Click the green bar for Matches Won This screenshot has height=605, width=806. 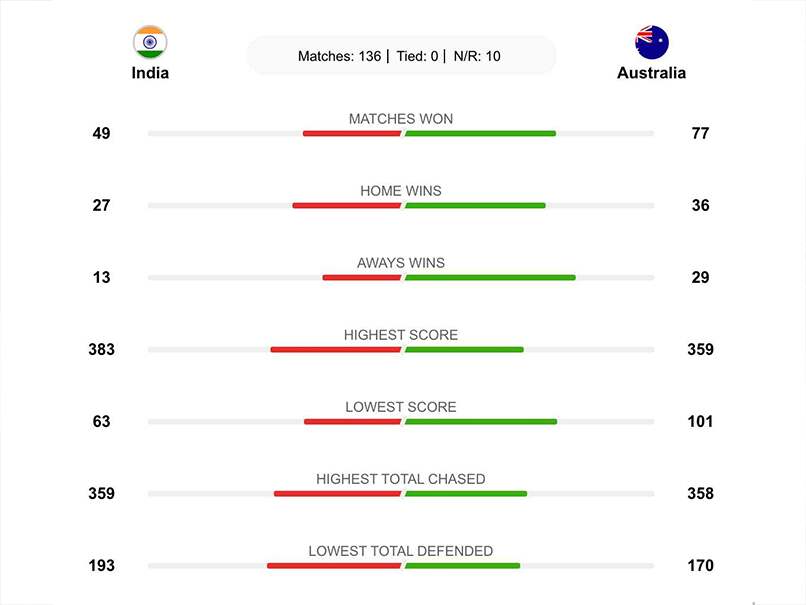pyautogui.click(x=480, y=134)
